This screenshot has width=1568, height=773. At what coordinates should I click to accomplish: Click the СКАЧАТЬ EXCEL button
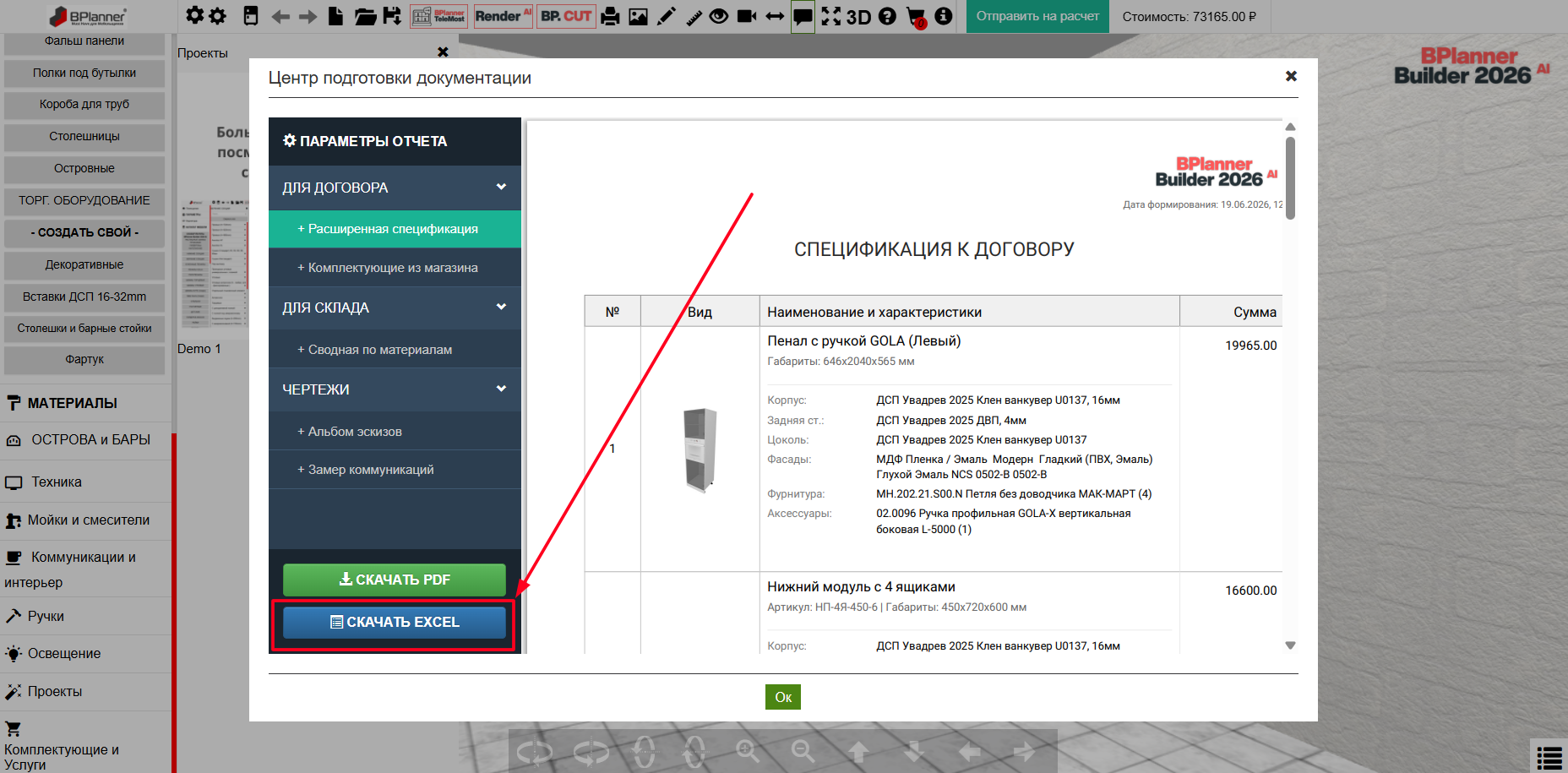tap(395, 622)
